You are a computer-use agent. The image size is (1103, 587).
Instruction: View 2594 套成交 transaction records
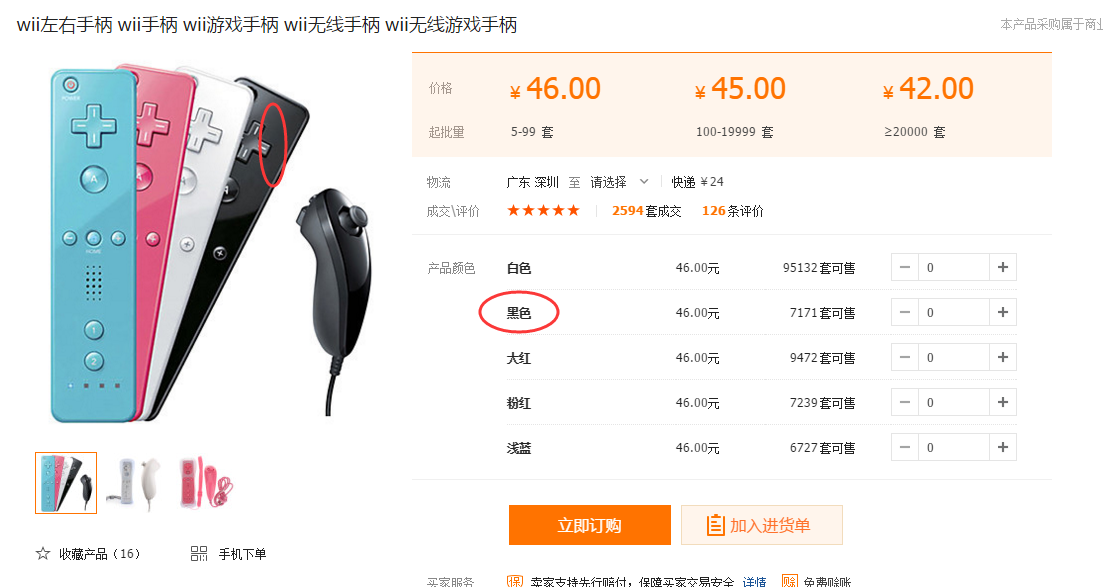646,211
